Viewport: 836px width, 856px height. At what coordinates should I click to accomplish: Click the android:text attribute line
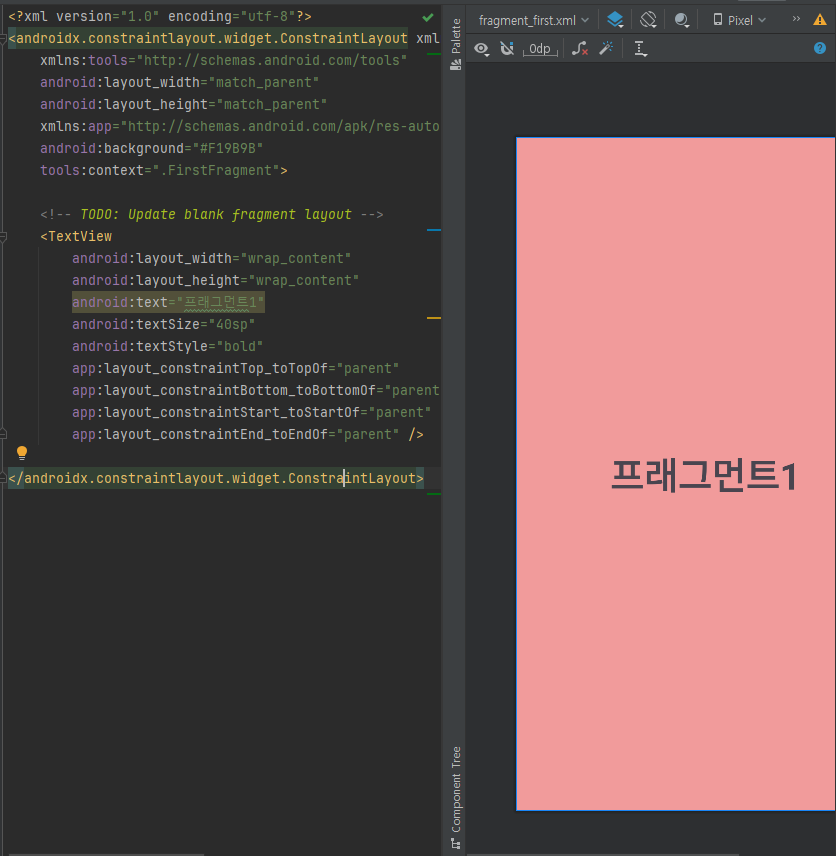pos(168,302)
